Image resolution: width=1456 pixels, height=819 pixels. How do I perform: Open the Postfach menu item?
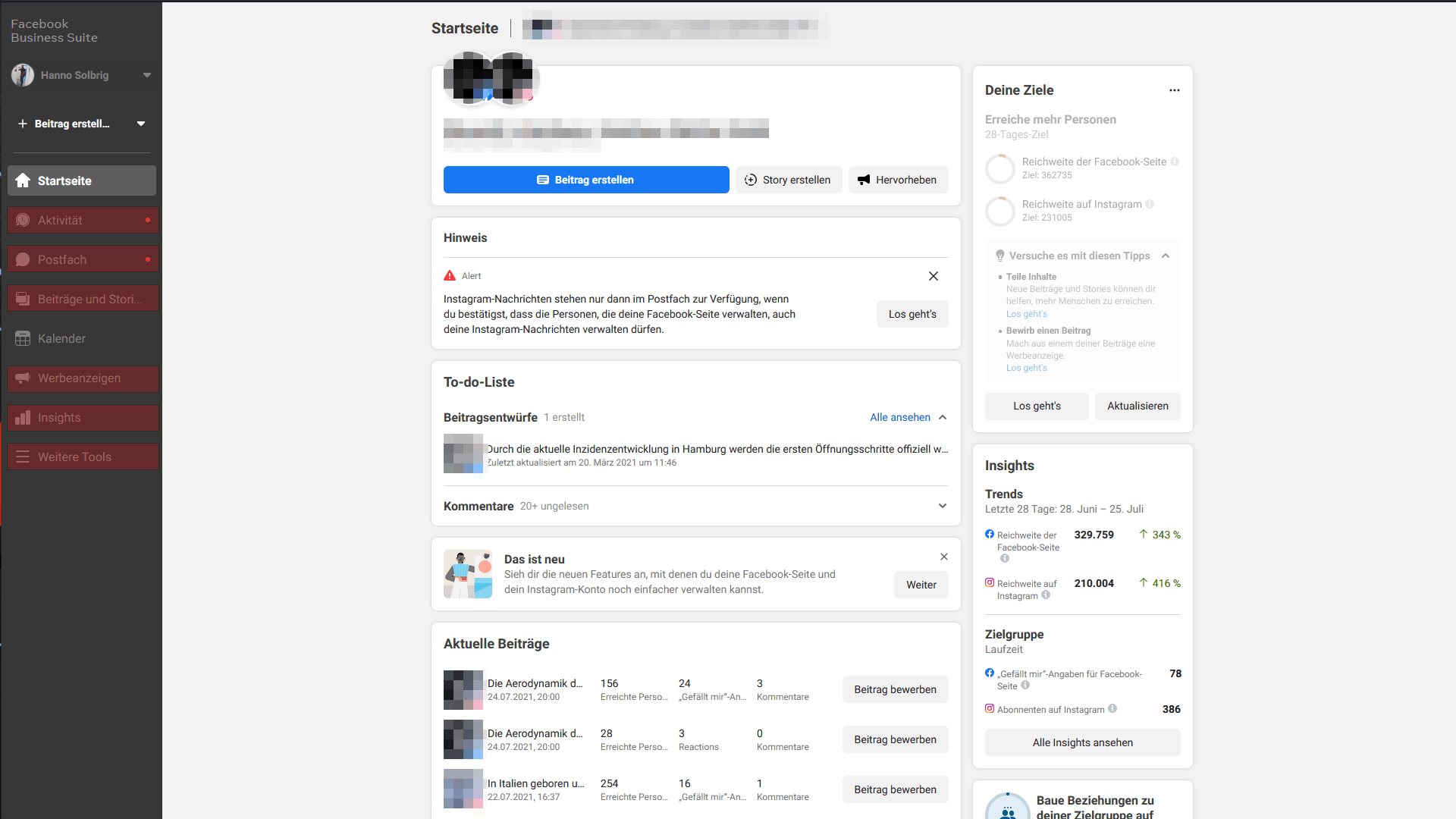point(62,259)
